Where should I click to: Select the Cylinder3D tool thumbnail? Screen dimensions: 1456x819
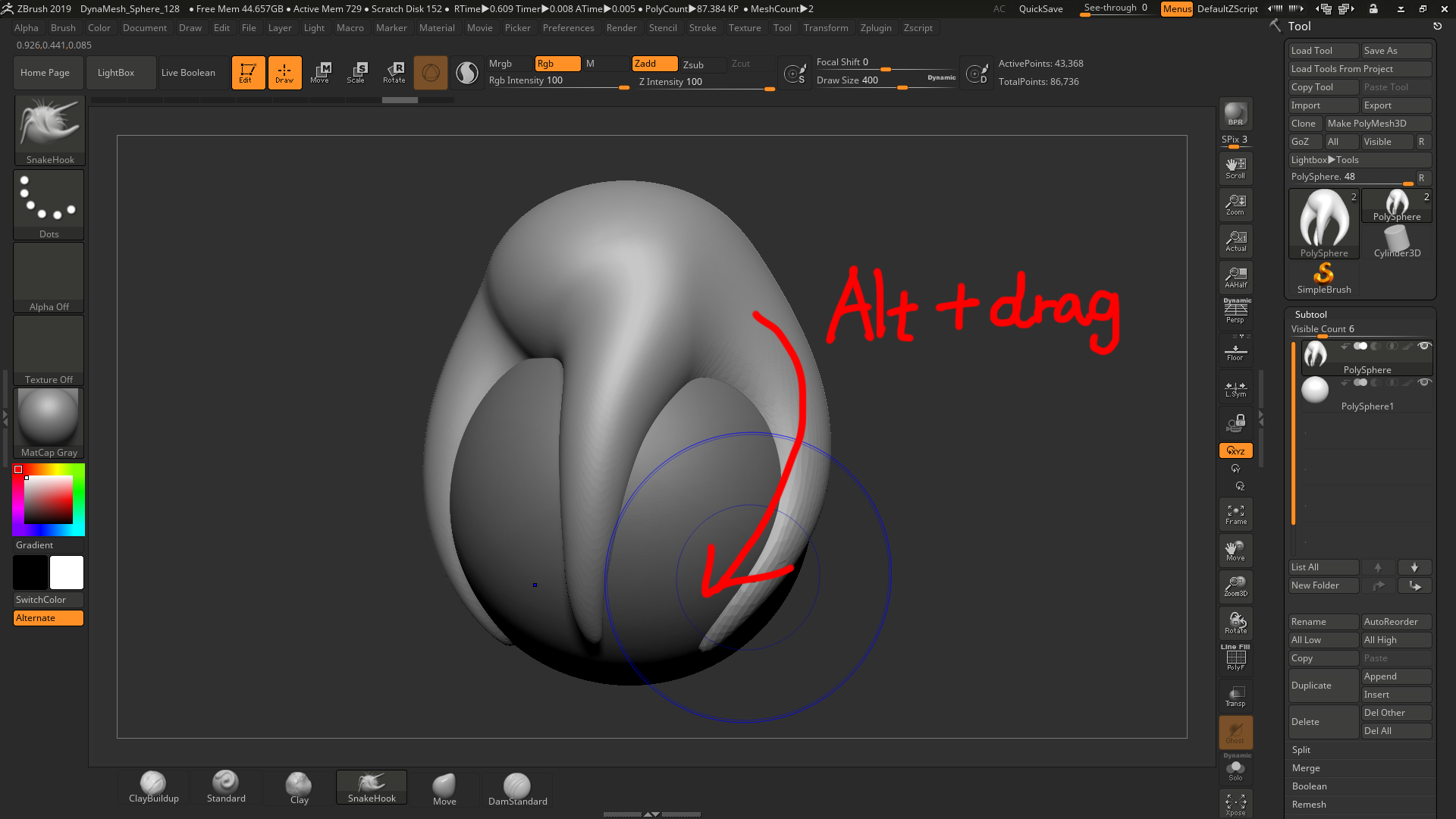point(1397,242)
